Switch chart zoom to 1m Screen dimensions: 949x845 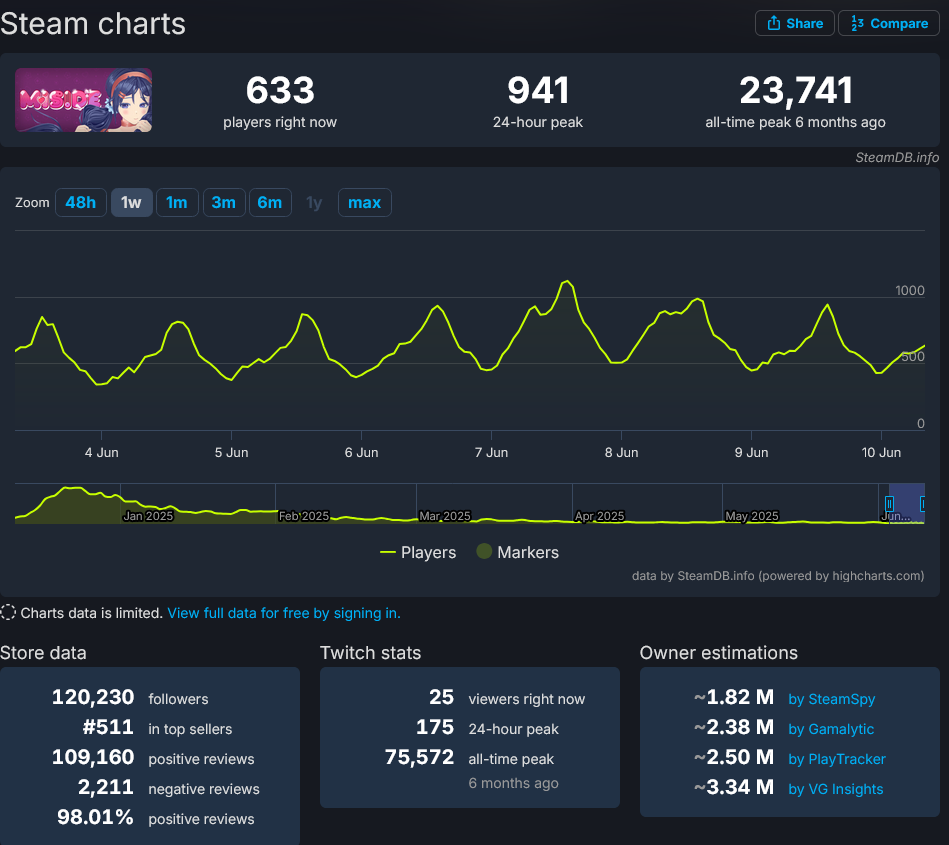pyautogui.click(x=177, y=202)
